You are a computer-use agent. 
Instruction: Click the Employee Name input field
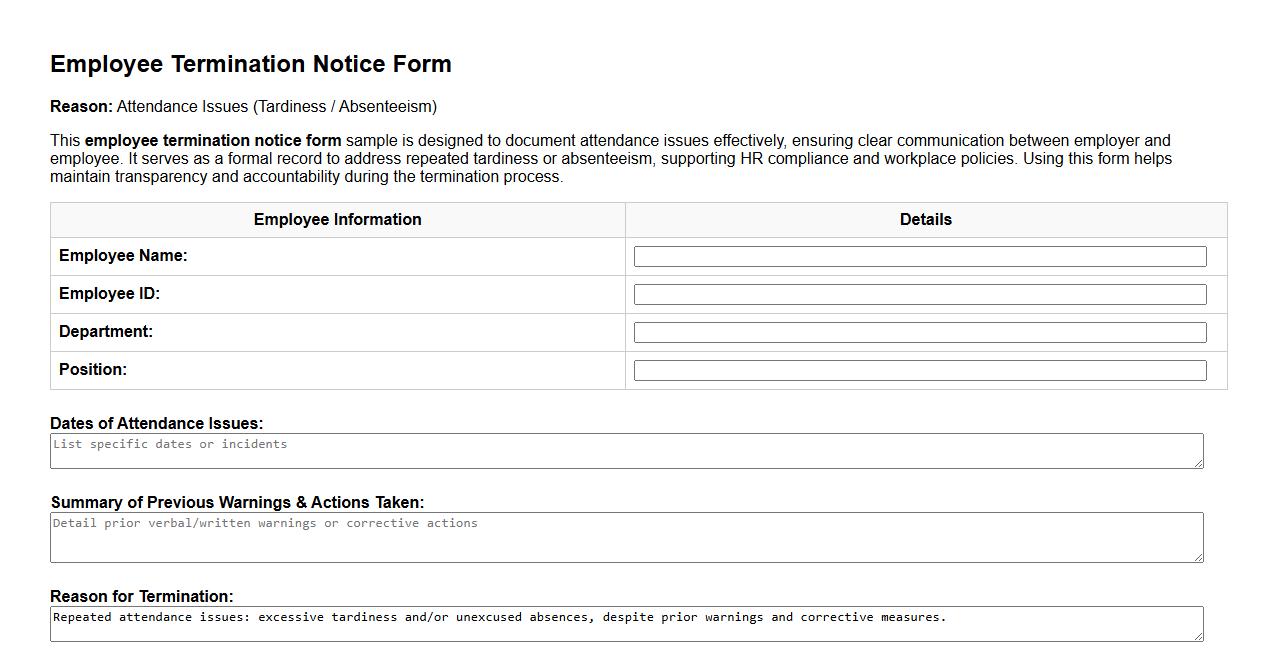(919, 256)
